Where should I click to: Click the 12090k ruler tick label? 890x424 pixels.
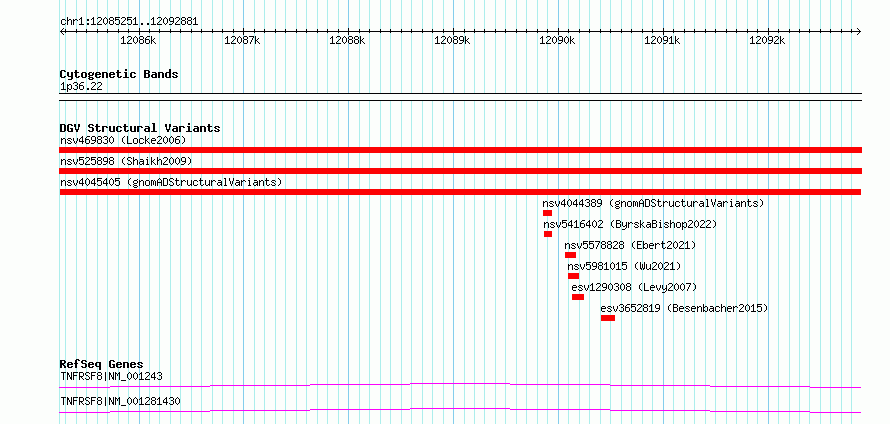pyautogui.click(x=557, y=40)
